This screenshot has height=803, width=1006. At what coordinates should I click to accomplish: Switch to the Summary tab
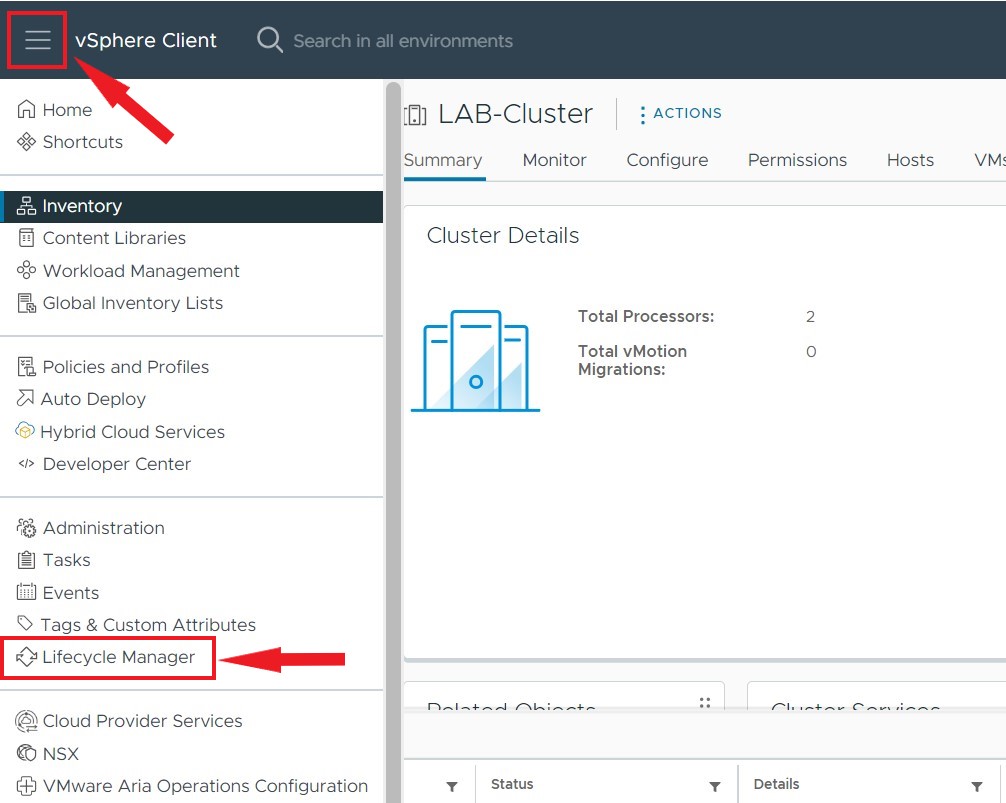(443, 160)
